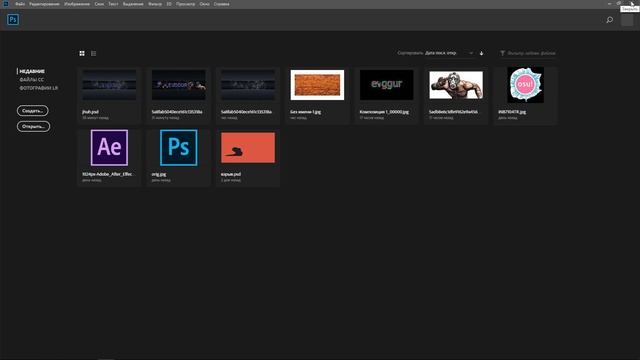This screenshot has width=640, height=360.
Task: Click the Photoshop Ps home logo
Action: [13, 20]
